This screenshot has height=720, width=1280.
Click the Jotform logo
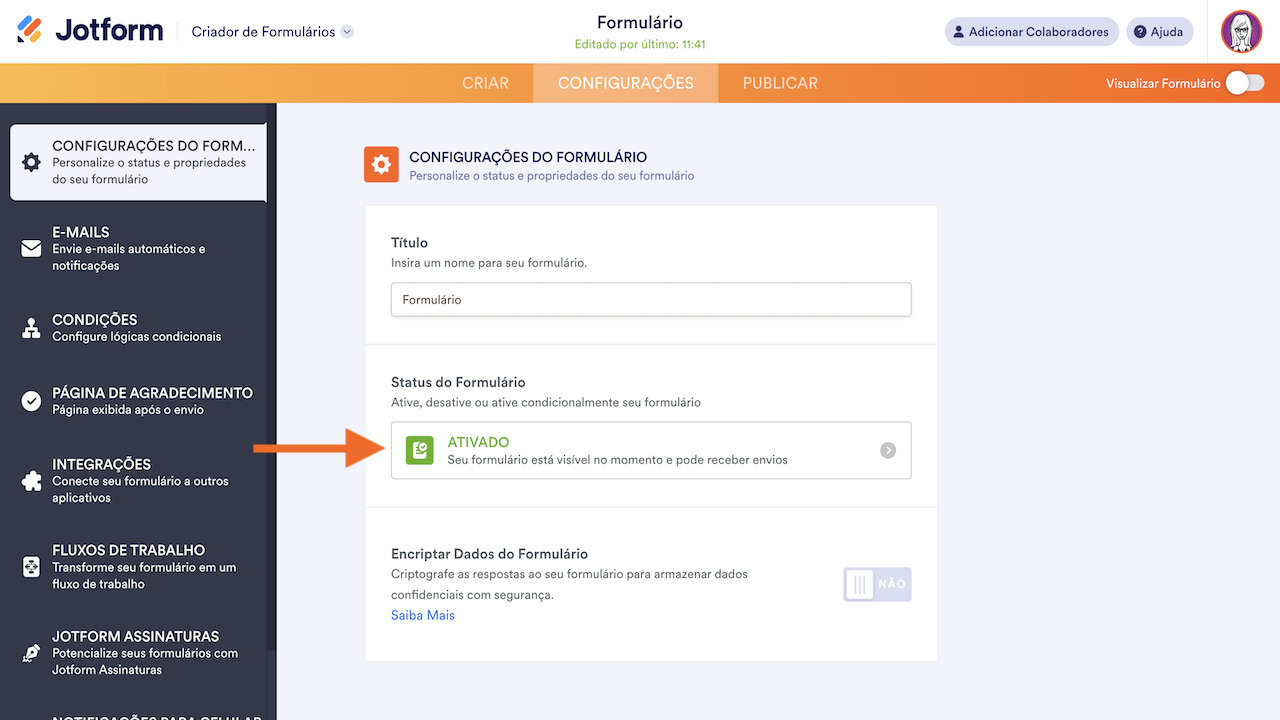(x=90, y=31)
